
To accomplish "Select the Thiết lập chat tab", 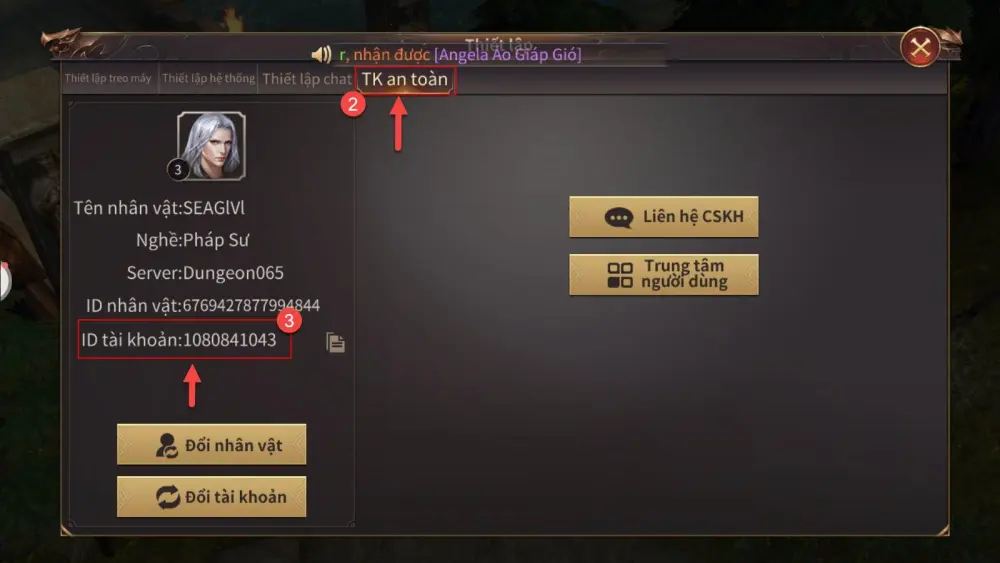I will pyautogui.click(x=307, y=79).
